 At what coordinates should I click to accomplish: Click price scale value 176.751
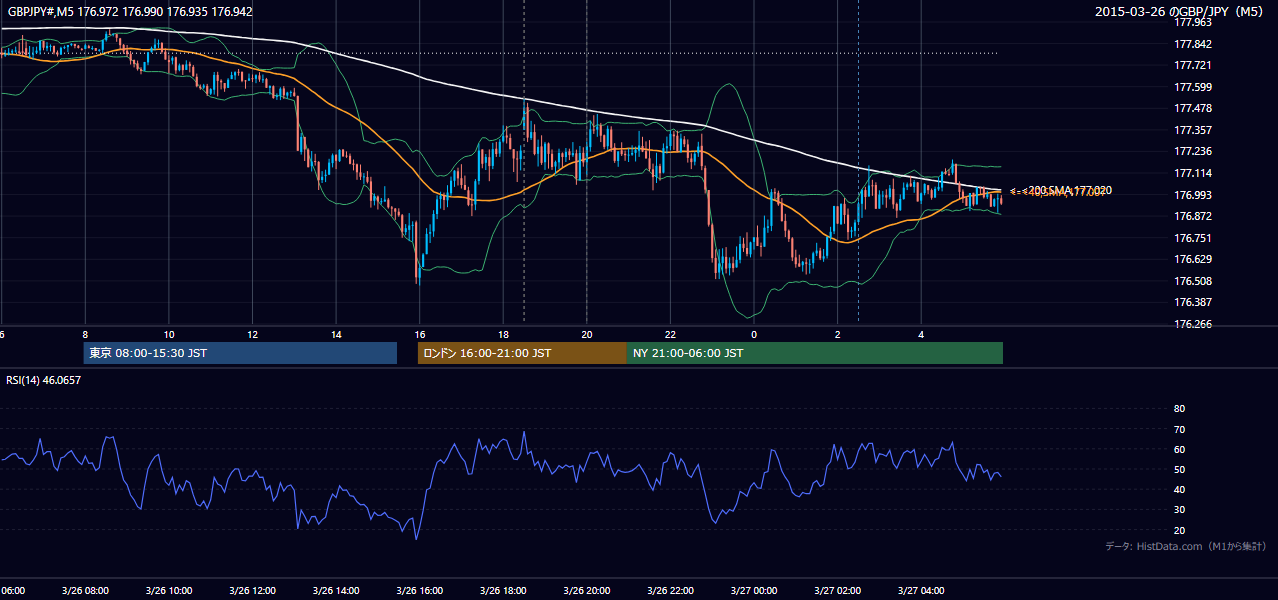pyautogui.click(x=1192, y=238)
